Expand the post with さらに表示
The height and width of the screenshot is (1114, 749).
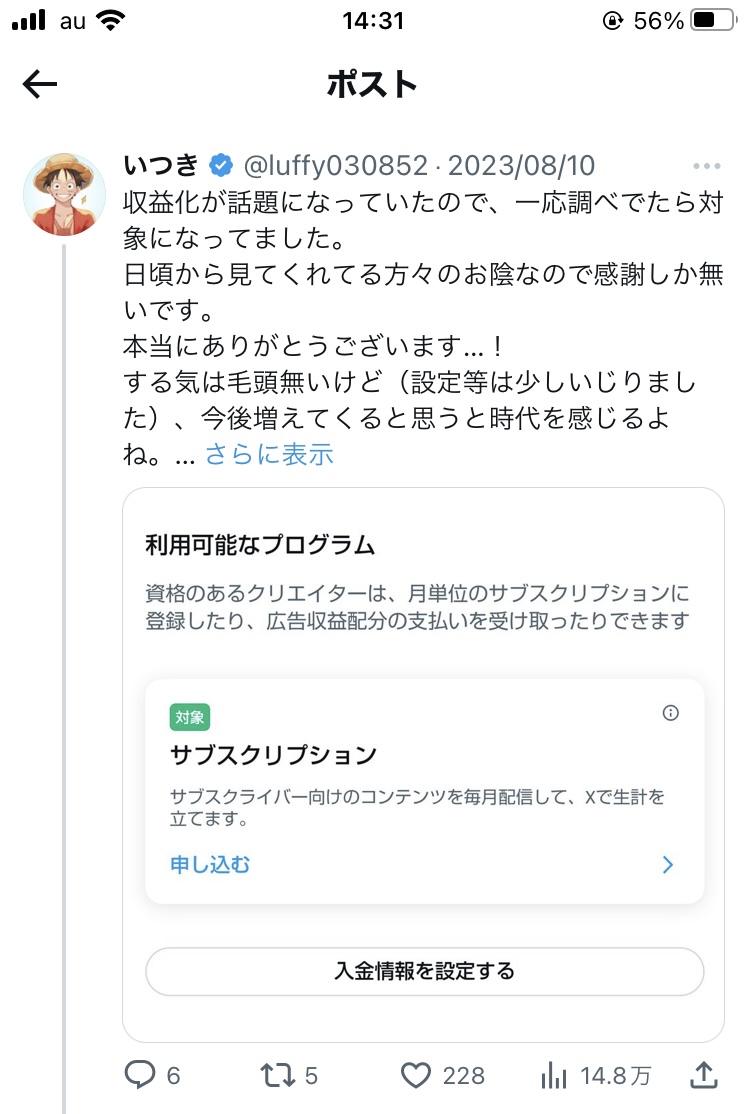pyautogui.click(x=269, y=455)
